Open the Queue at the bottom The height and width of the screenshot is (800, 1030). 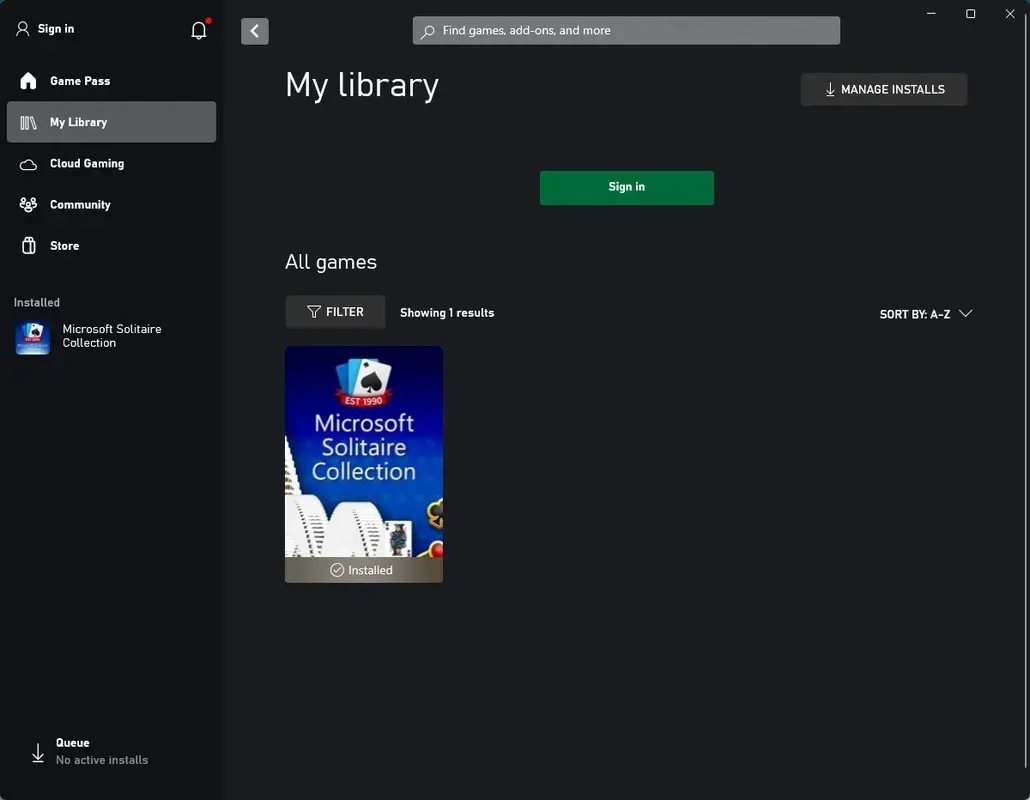pos(72,750)
